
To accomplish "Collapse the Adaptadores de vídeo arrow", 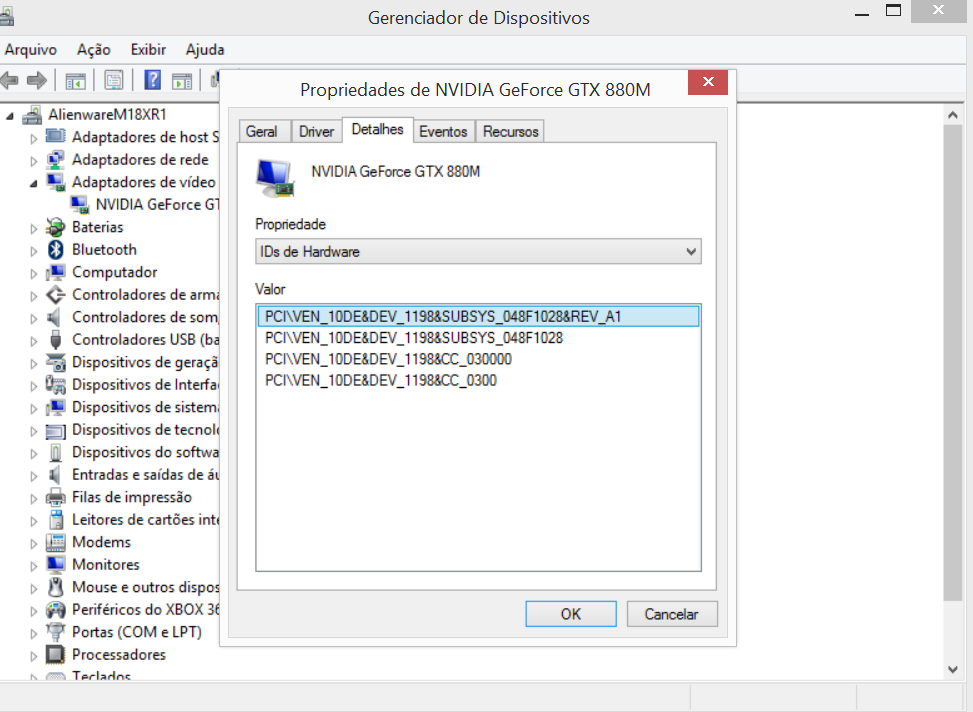I will click(x=34, y=183).
